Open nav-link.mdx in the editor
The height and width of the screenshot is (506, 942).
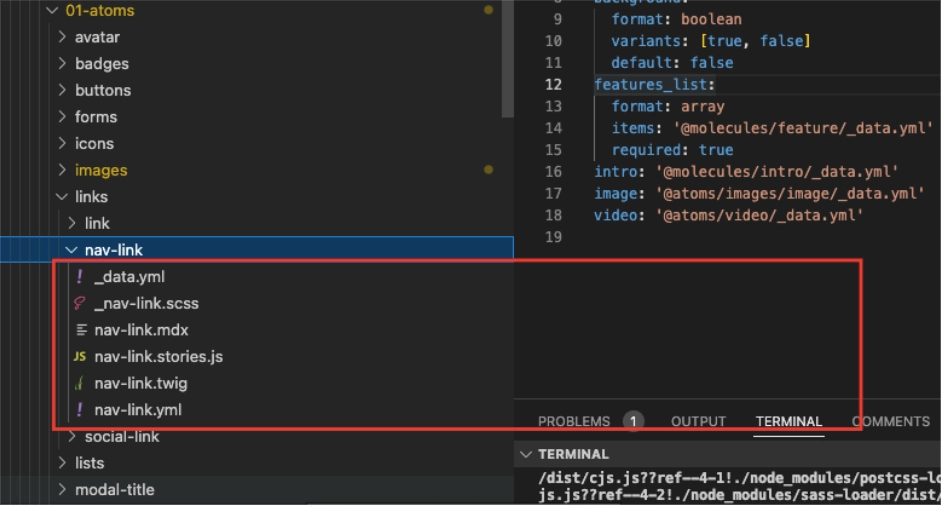click(x=141, y=330)
